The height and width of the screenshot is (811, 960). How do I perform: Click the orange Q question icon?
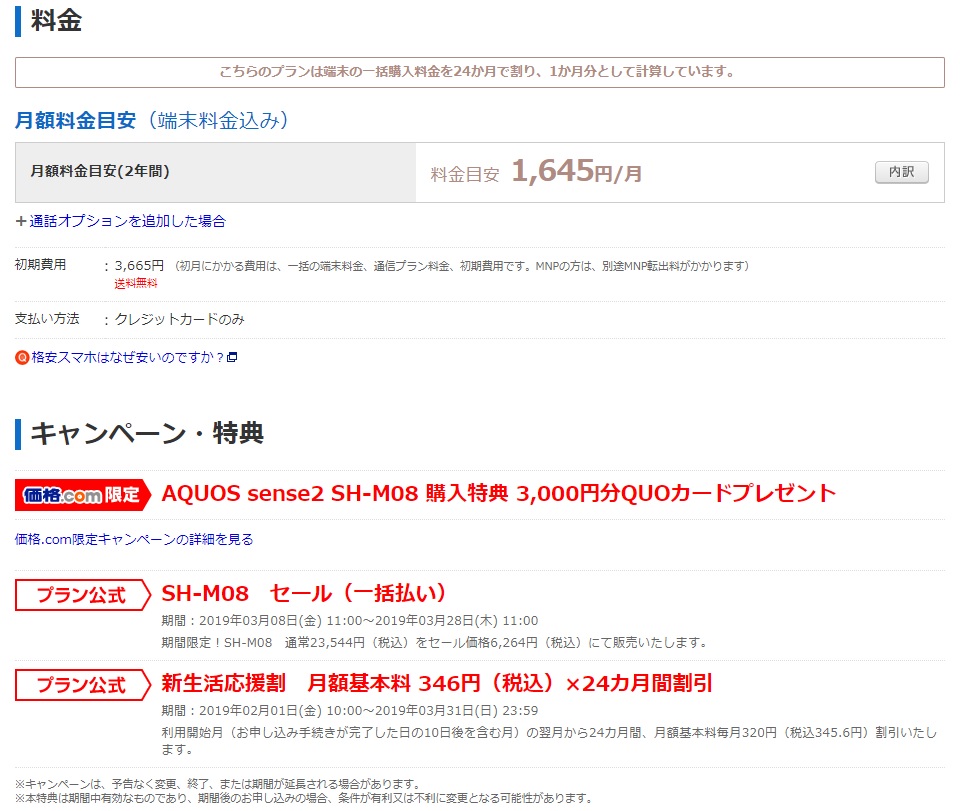pos(22,357)
